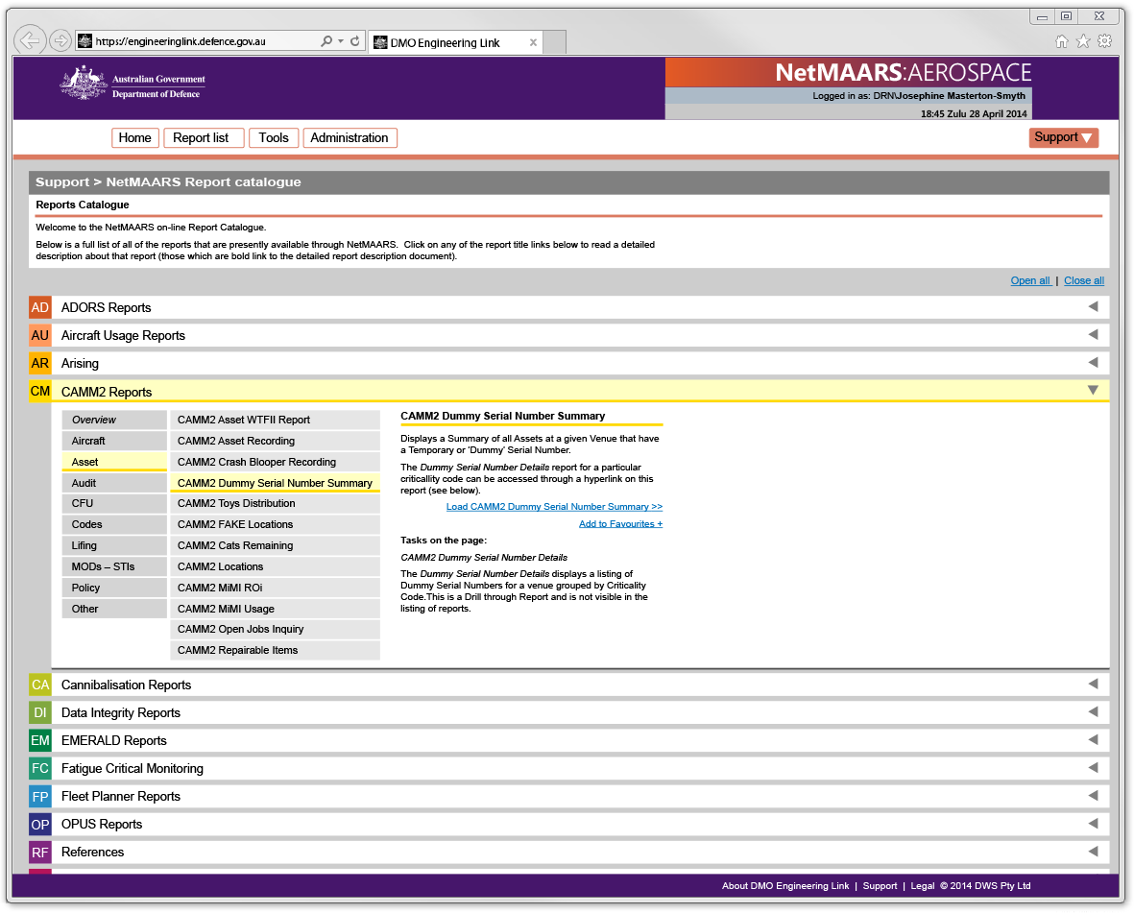This screenshot has height=914, width=1134.
Task: Click the CM category badge
Action: [x=40, y=392]
